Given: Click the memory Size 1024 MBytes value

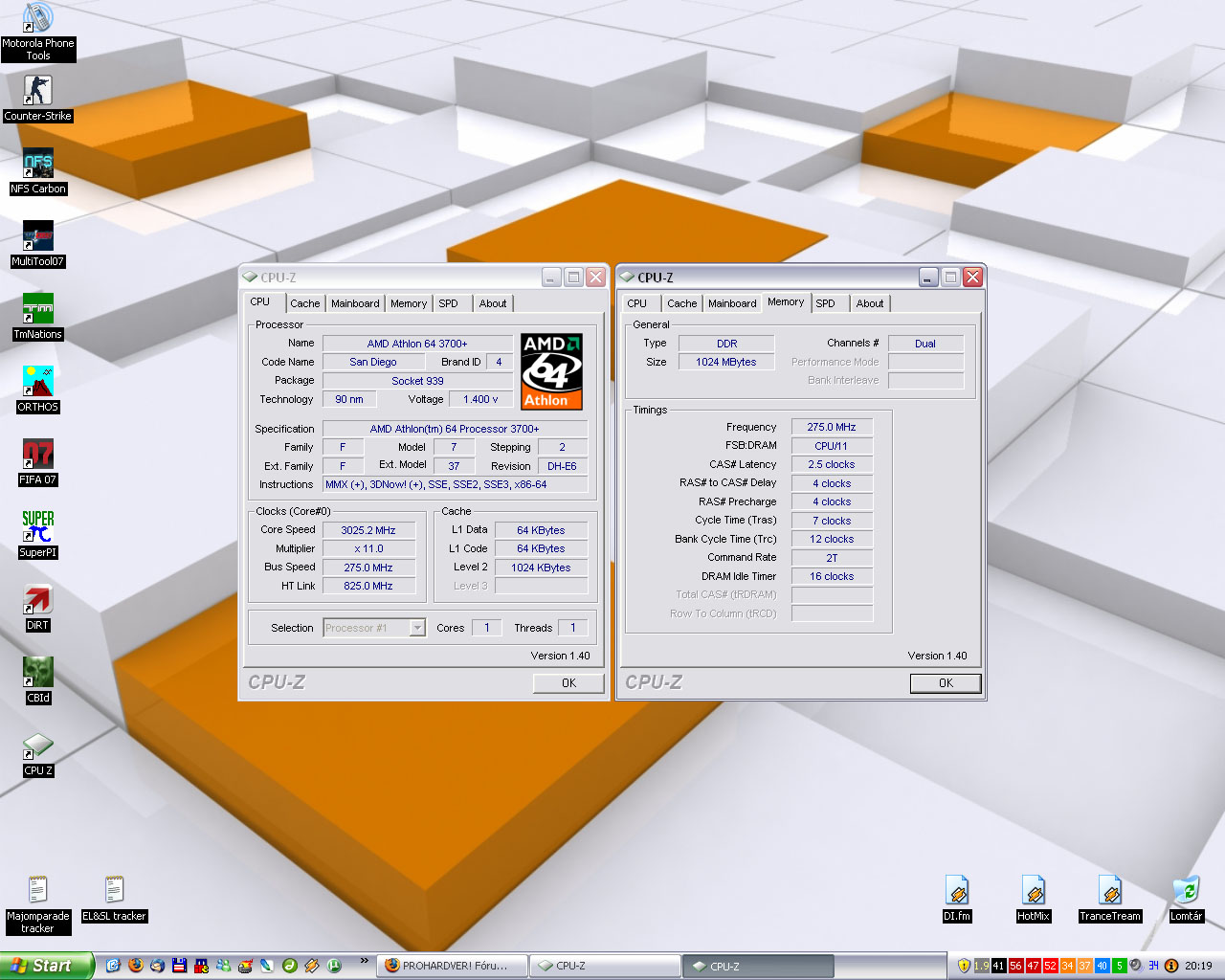Looking at the screenshot, I should click(x=726, y=362).
